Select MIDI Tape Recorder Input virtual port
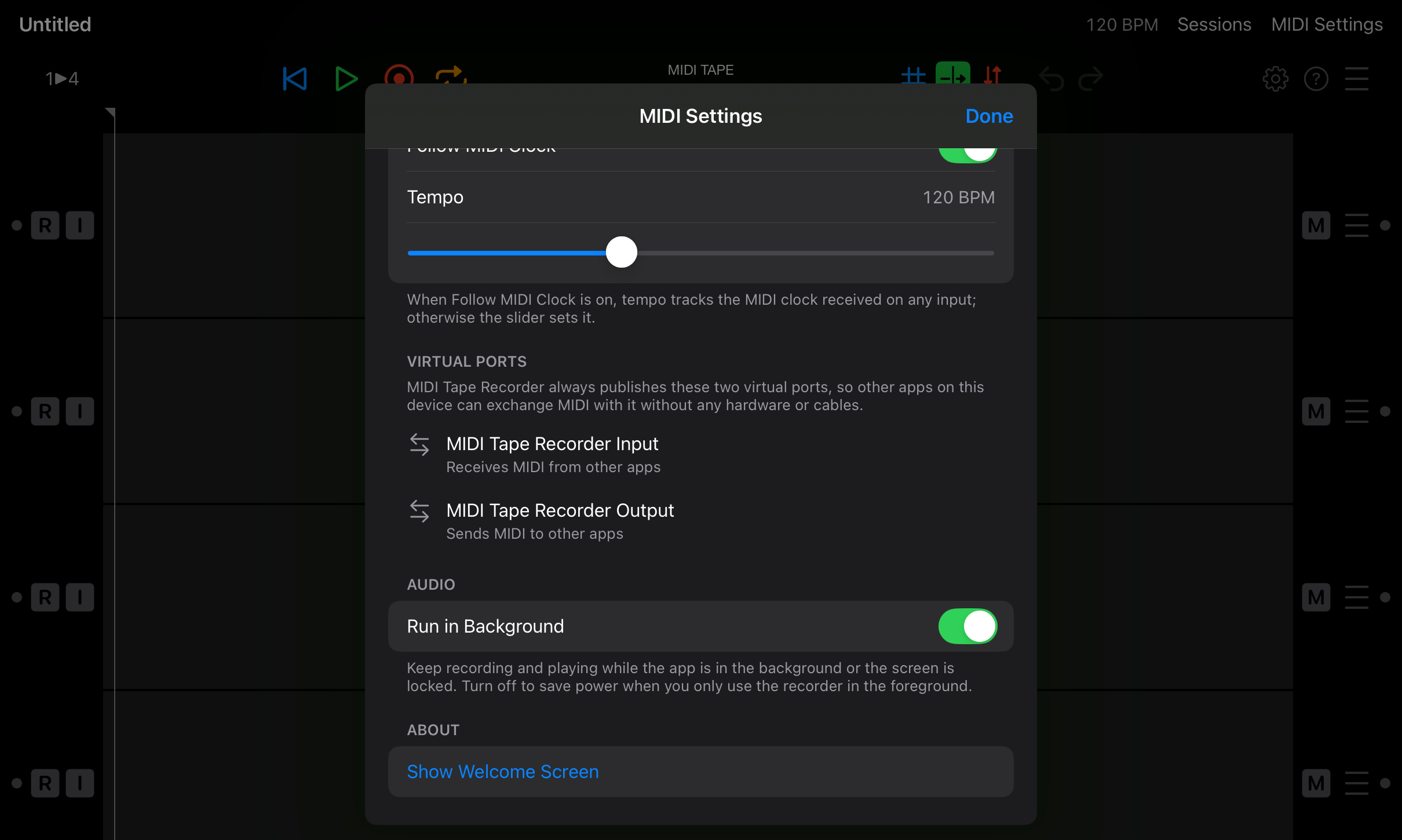The image size is (1402, 840). tap(701, 455)
